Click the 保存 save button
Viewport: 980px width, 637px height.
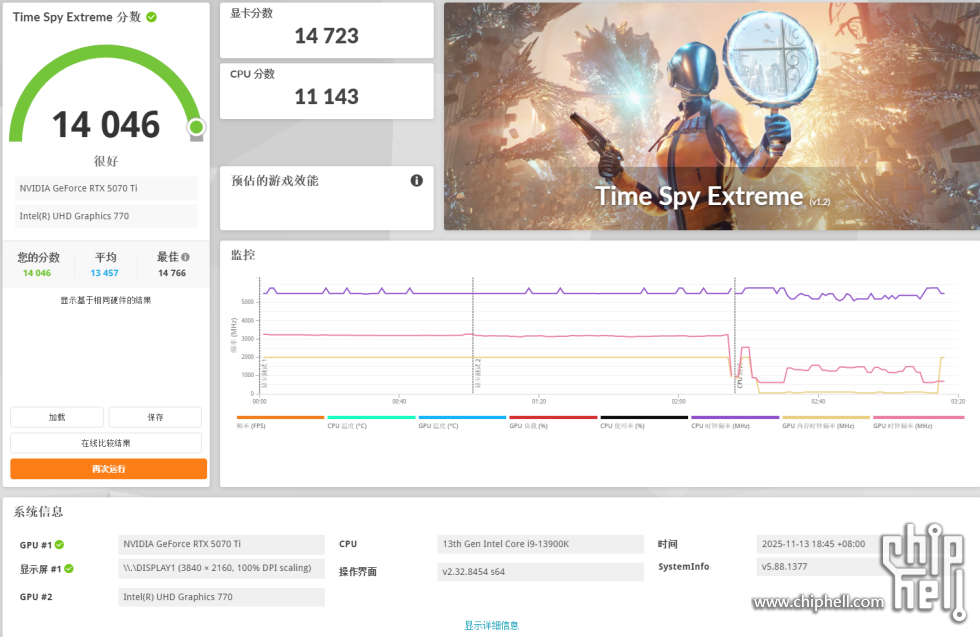[x=155, y=416]
